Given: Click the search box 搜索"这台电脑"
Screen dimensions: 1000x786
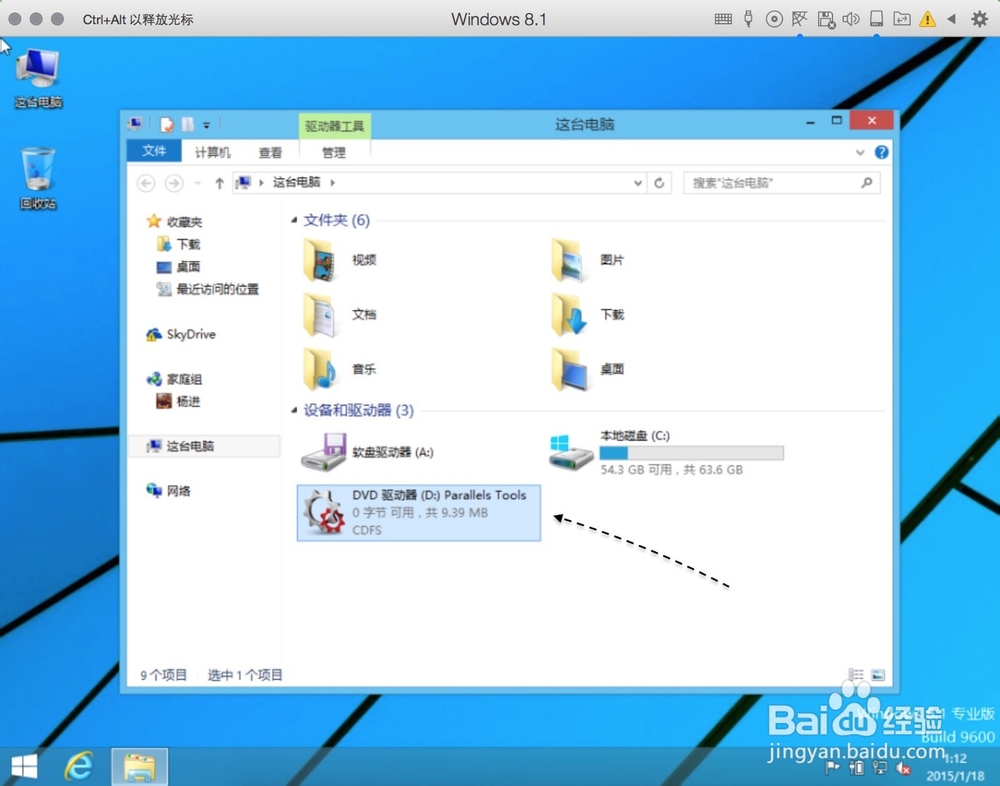Looking at the screenshot, I should pyautogui.click(x=782, y=183).
